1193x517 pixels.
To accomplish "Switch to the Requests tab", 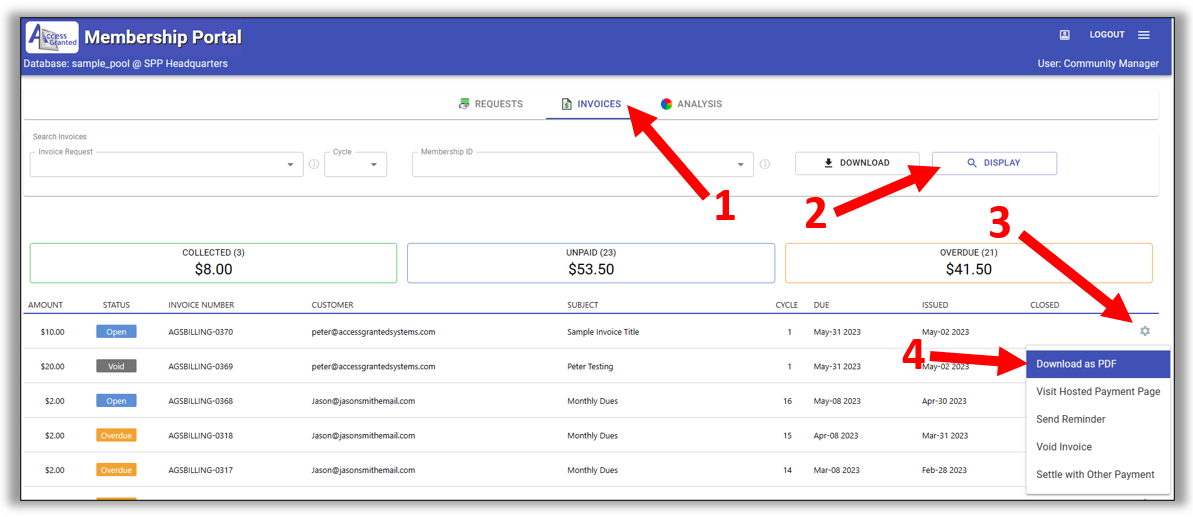I will [x=491, y=104].
